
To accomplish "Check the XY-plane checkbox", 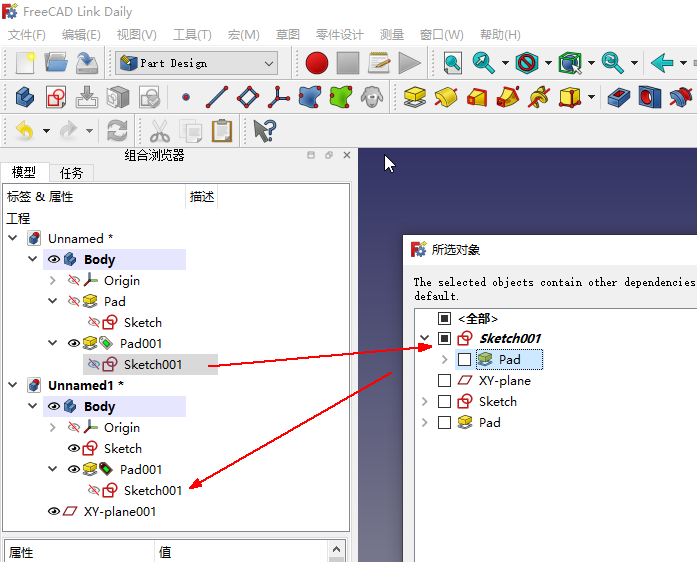I will [444, 381].
